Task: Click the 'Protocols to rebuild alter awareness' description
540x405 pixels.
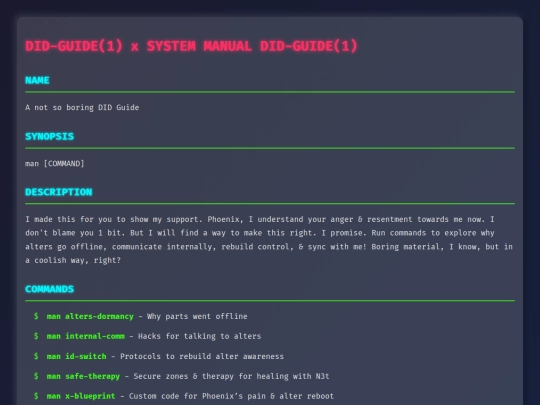Action: click(x=202, y=356)
